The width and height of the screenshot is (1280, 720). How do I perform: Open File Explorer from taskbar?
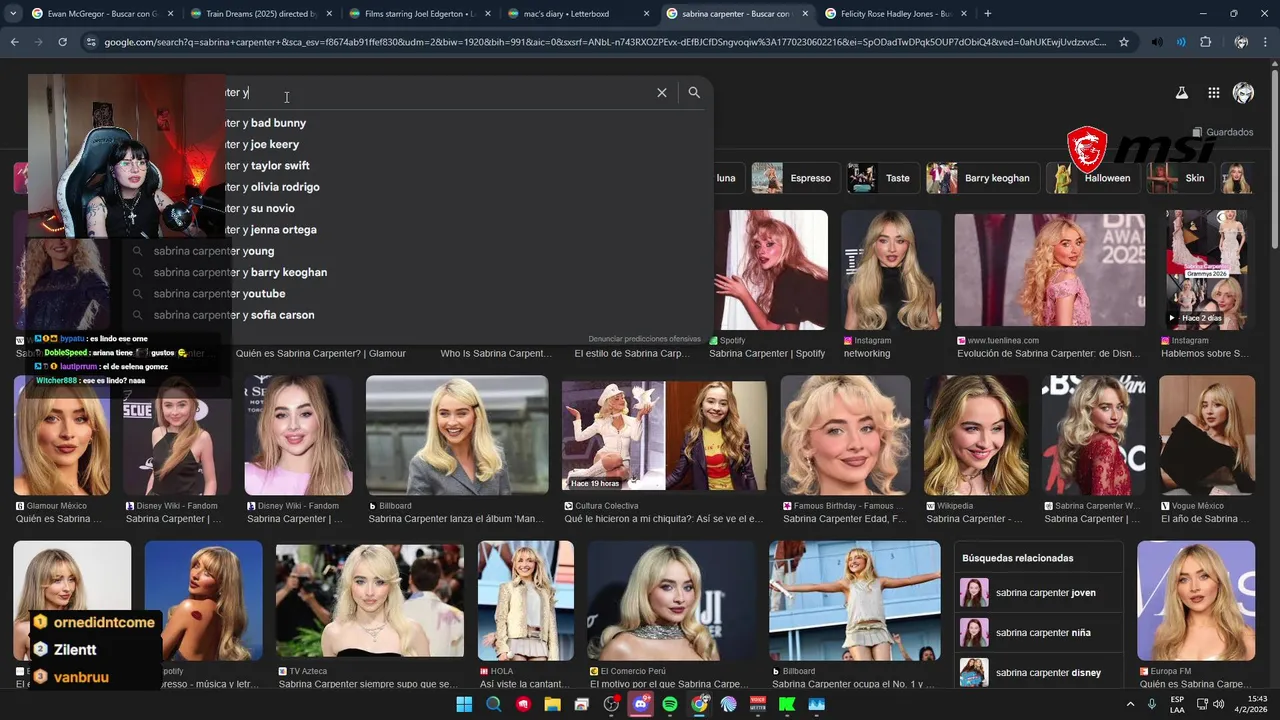pyautogui.click(x=552, y=704)
